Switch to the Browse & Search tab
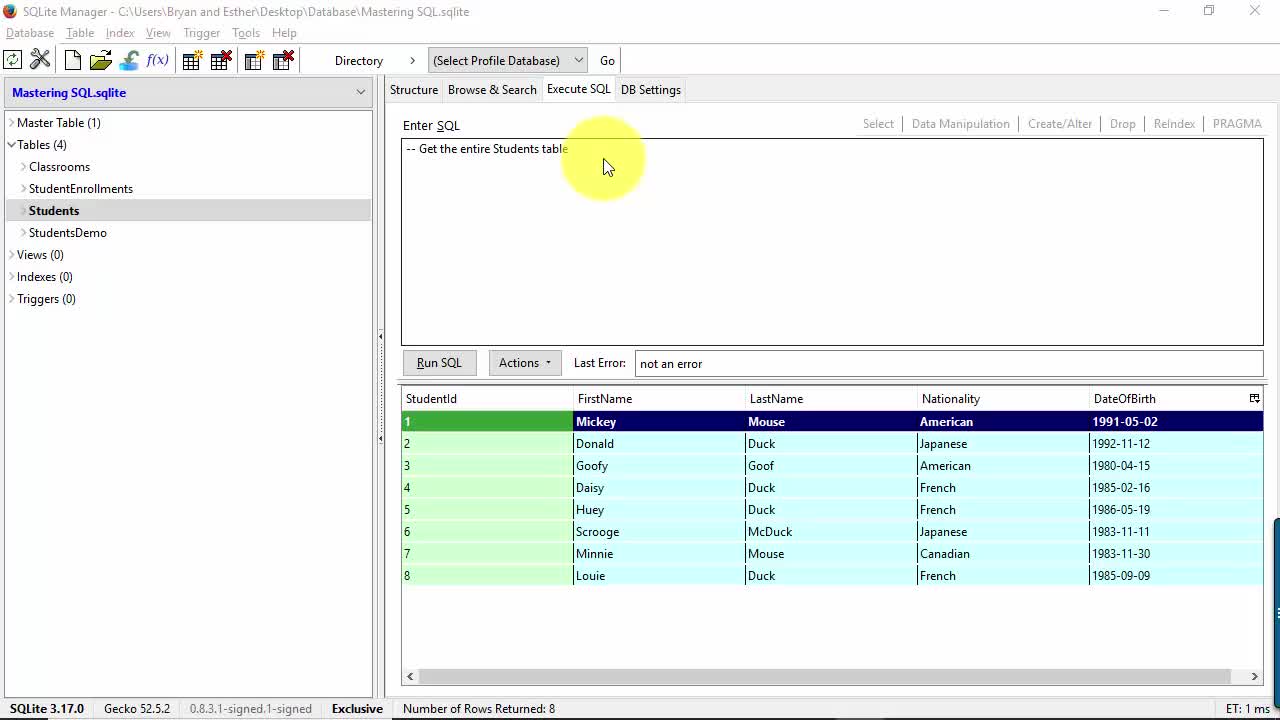 (492, 90)
